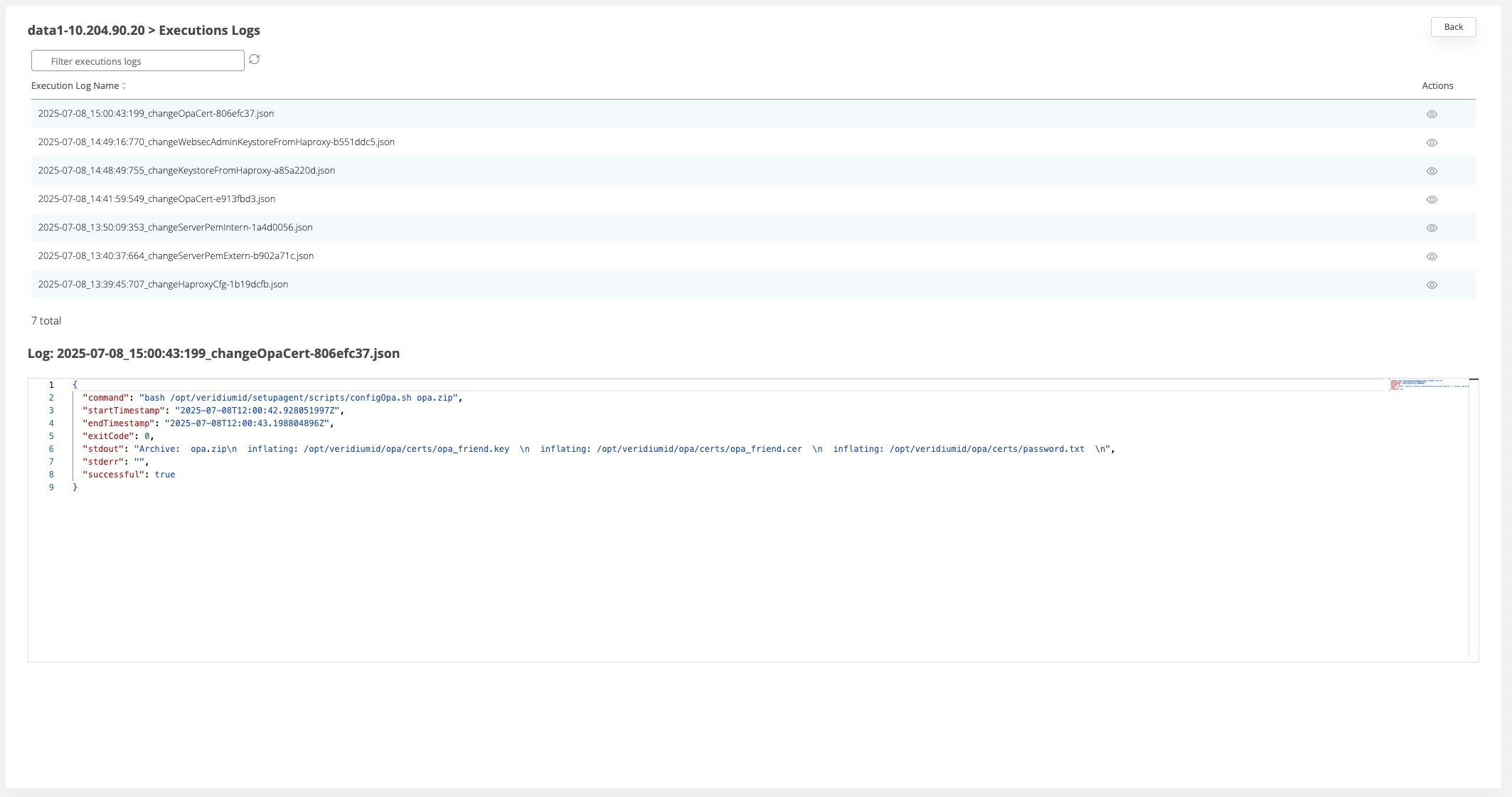The image size is (1512, 797).
Task: View the changeServerPemExtern-b902a71c.json log
Action: pos(1432,256)
